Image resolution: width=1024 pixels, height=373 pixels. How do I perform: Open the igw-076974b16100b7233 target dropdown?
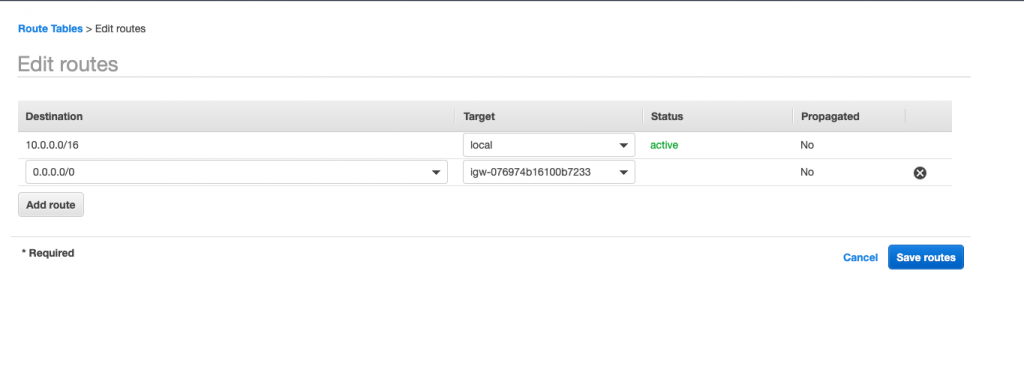(549, 172)
